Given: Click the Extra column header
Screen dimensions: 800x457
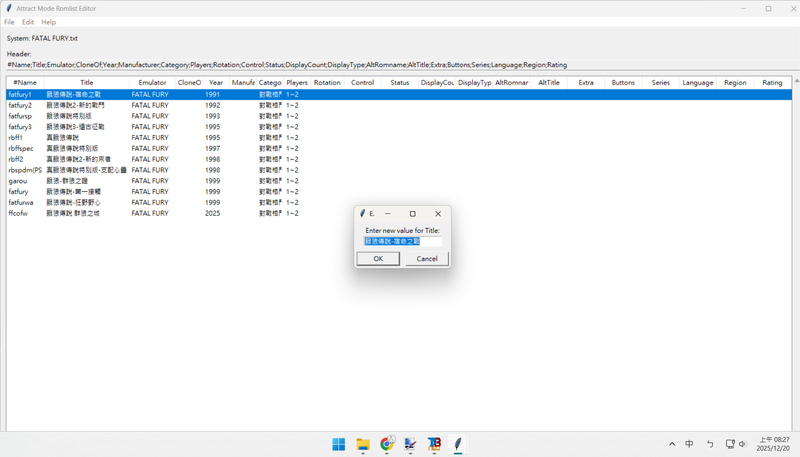Looking at the screenshot, I should click(586, 82).
